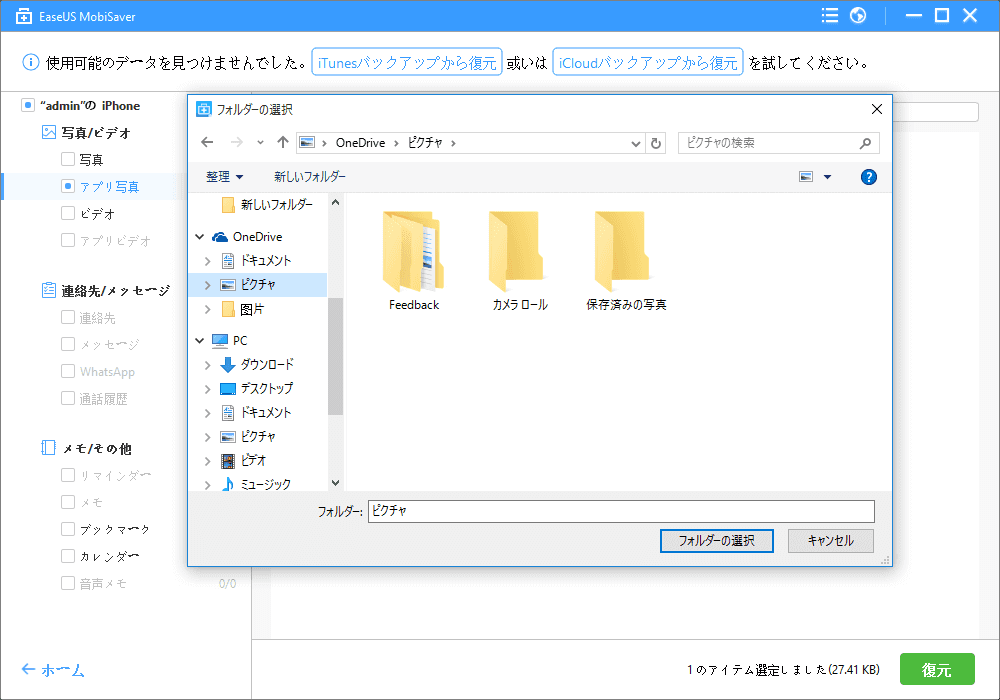The width and height of the screenshot is (1000, 700).
Task: Click the 連絡先/メッセージ category icon
Action: tap(48, 290)
